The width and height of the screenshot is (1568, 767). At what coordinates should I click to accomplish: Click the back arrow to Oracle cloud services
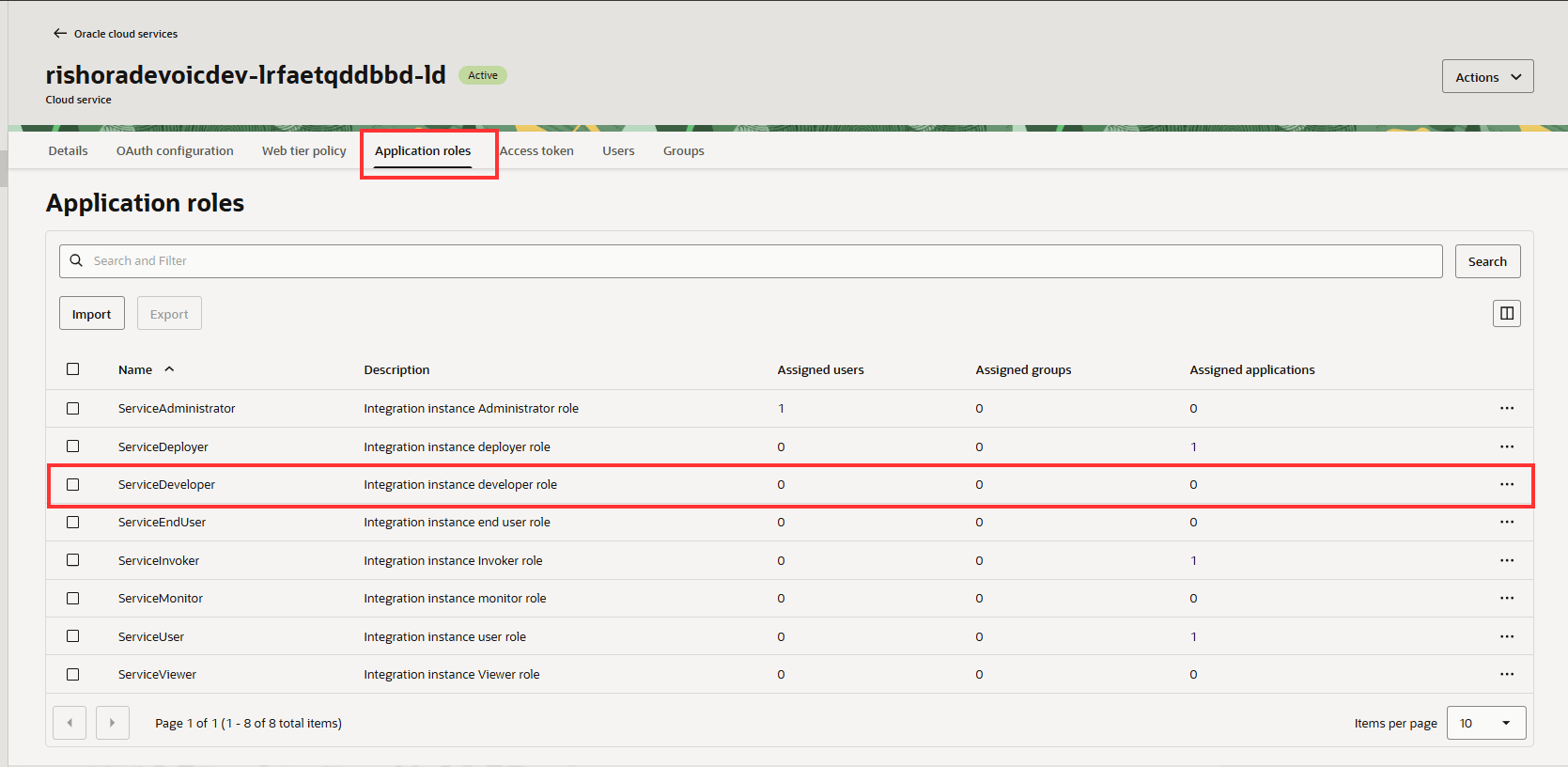pos(60,34)
